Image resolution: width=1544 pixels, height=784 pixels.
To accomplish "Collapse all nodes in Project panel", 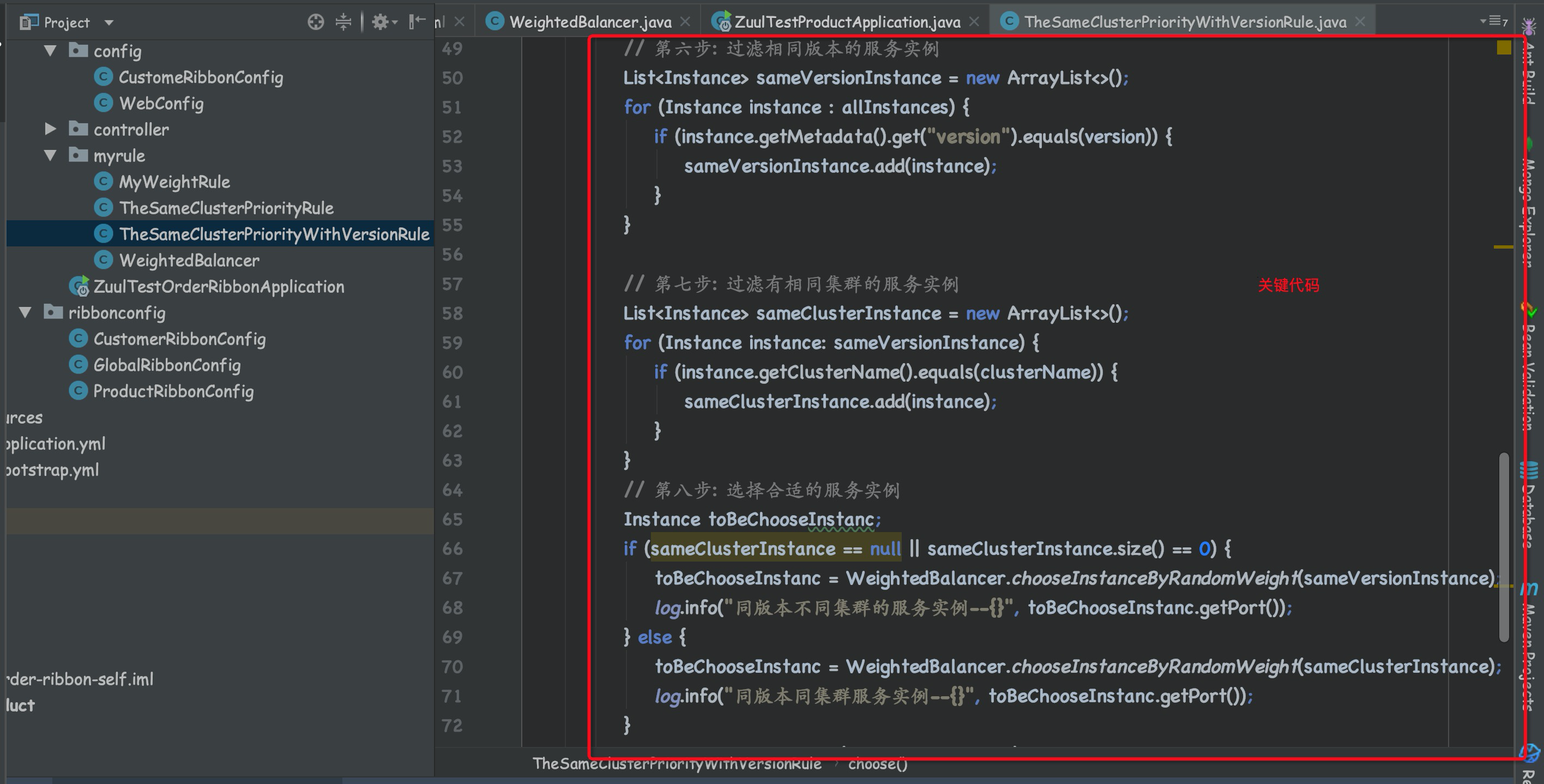I will click(343, 22).
